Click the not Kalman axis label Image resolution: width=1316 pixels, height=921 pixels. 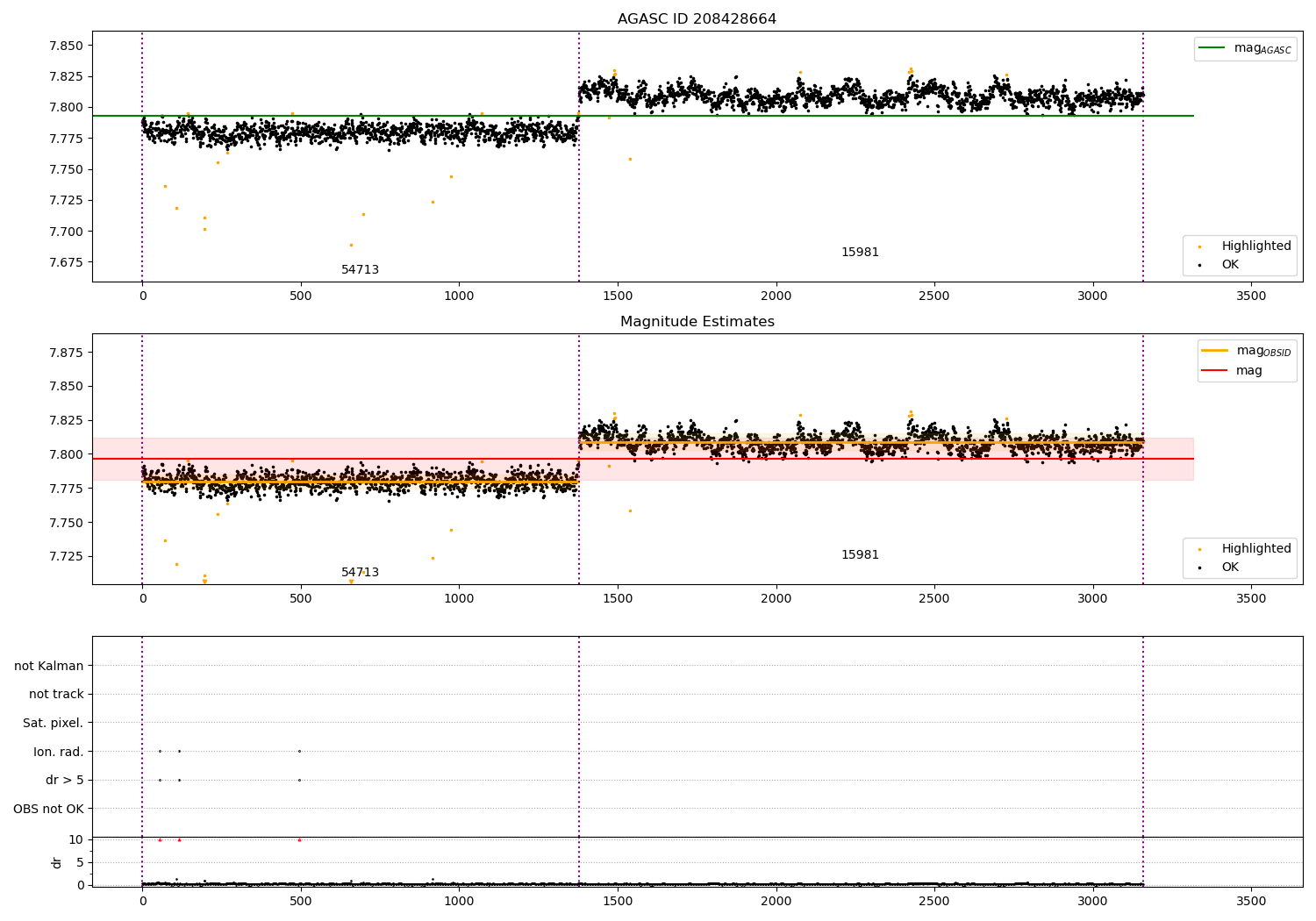(x=49, y=666)
